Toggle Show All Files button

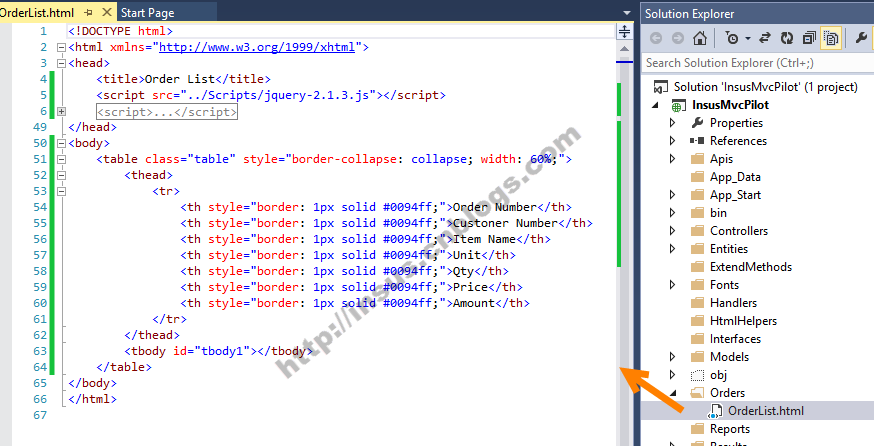coord(831,38)
